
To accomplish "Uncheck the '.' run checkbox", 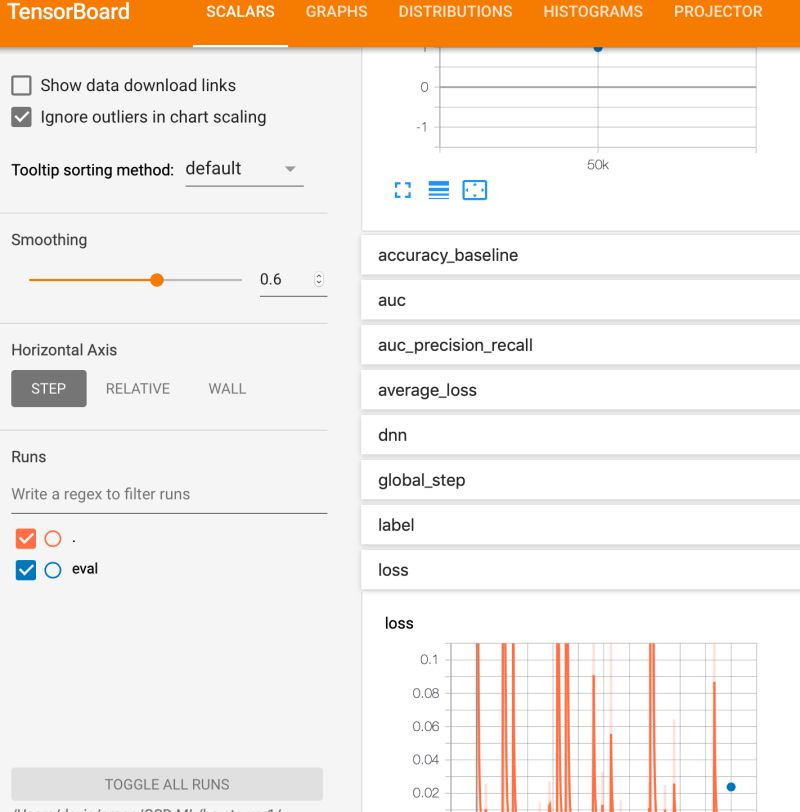I will pyautogui.click(x=26, y=539).
